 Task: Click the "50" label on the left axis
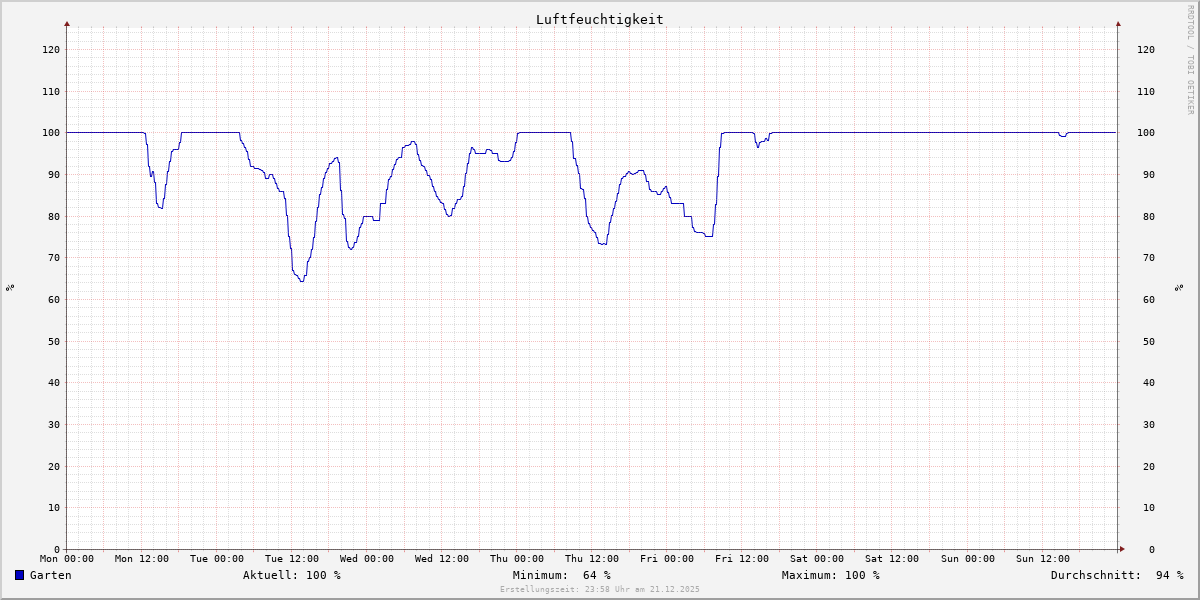pyautogui.click(x=54, y=341)
